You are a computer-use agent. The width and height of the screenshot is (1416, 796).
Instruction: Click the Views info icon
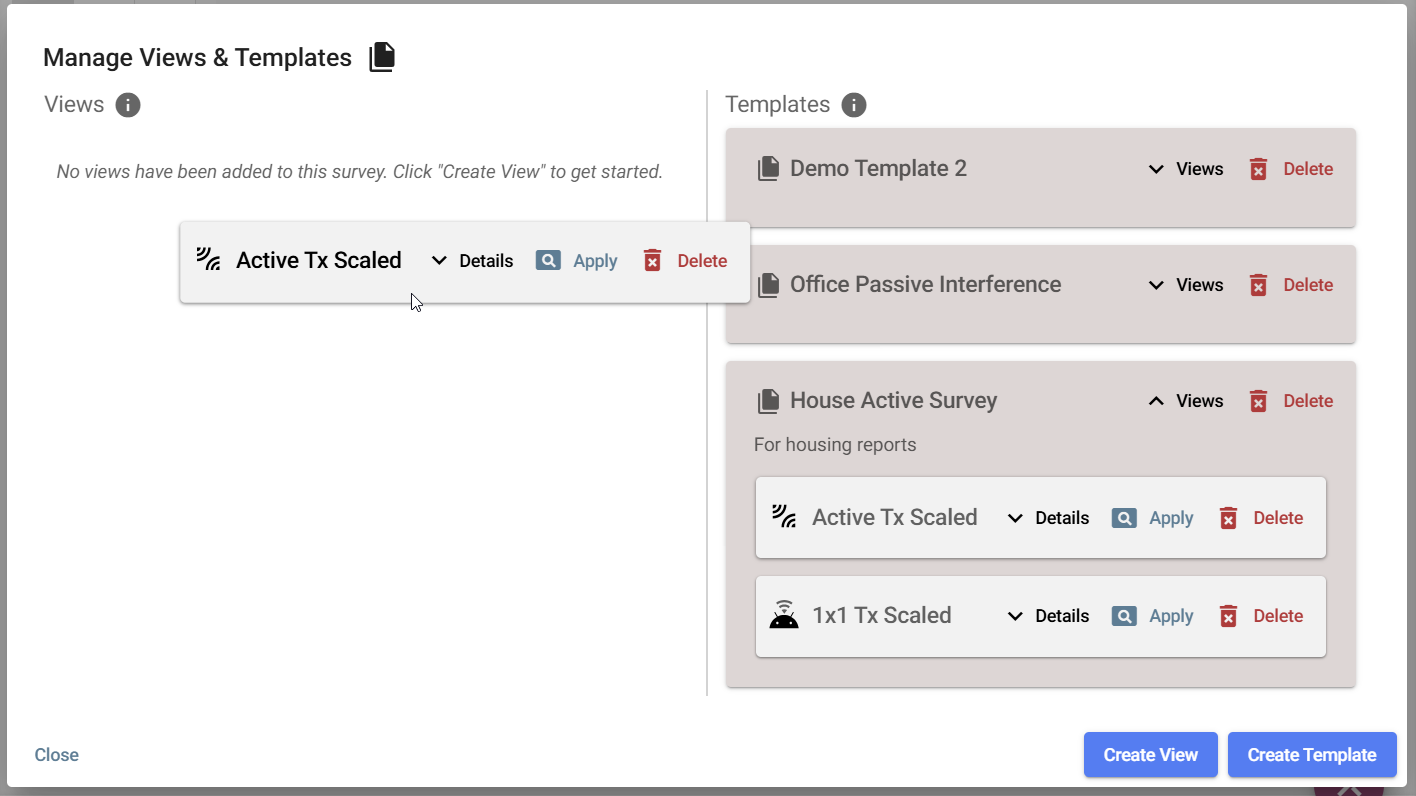(128, 105)
